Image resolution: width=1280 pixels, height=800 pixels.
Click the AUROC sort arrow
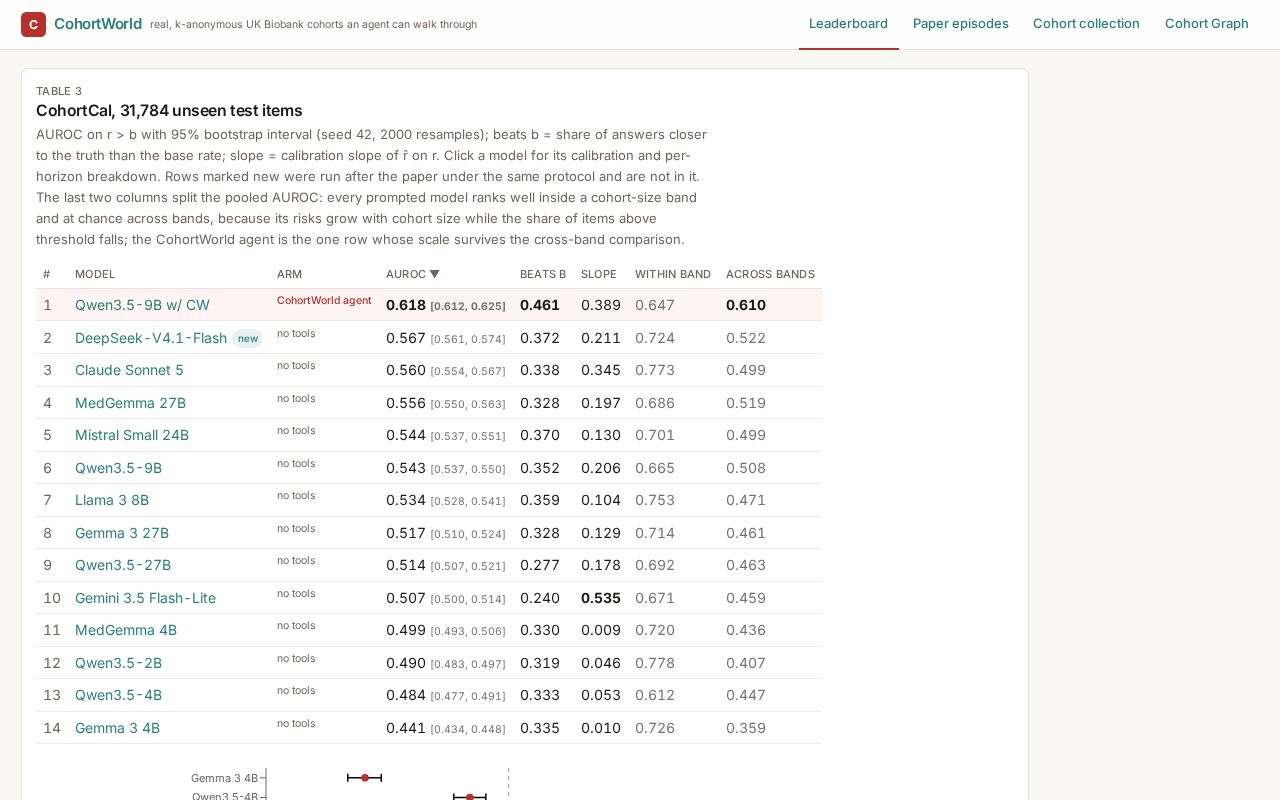point(434,274)
